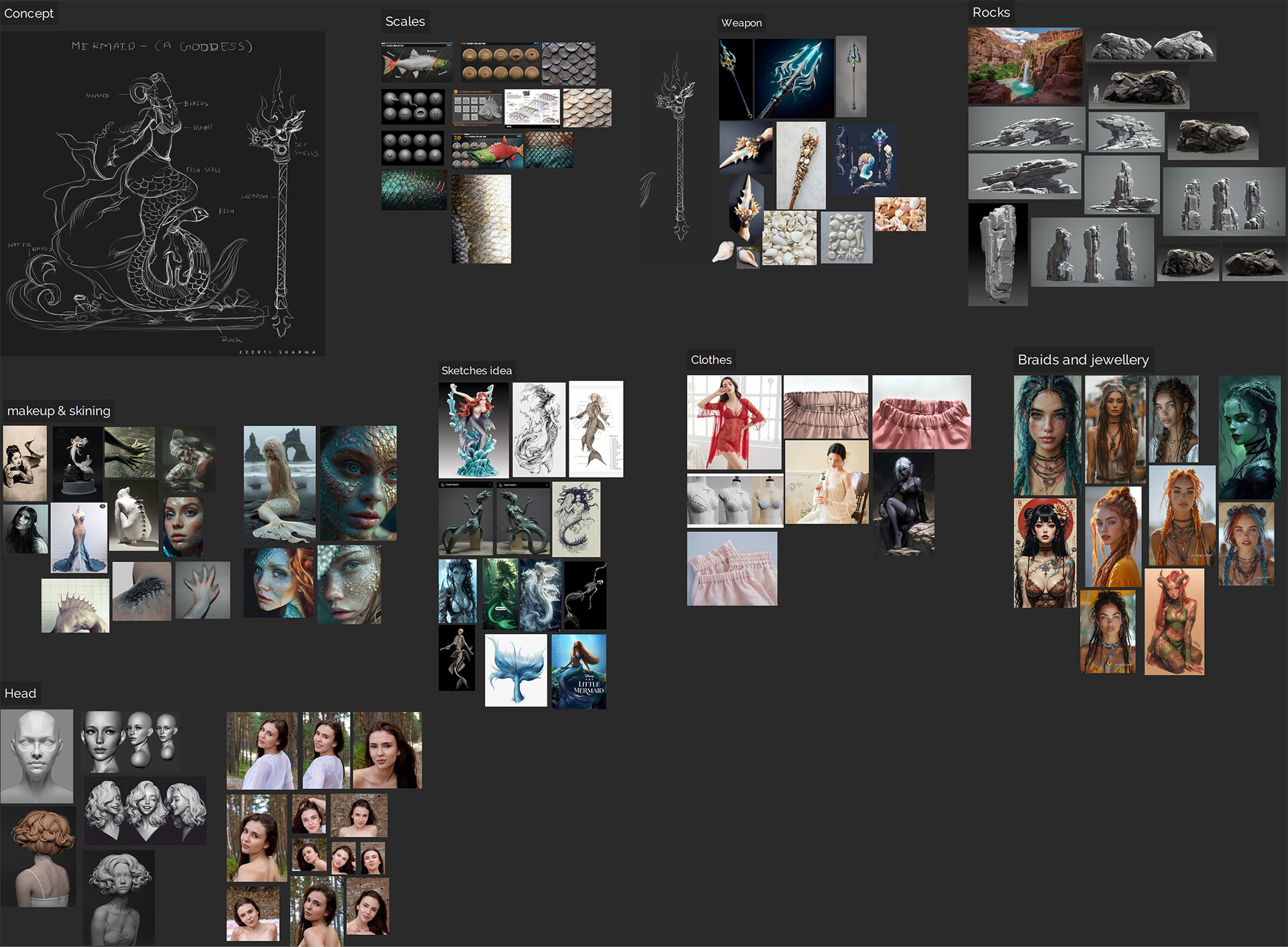Select the red lace robe outfit photo
The height and width of the screenshot is (947, 1288).
[733, 422]
